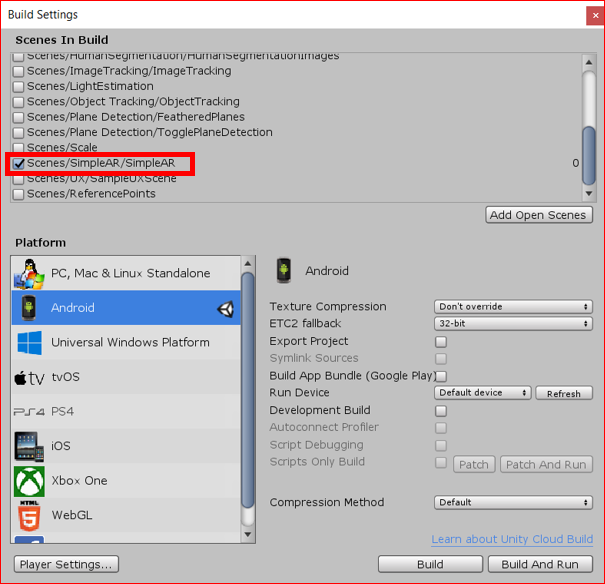This screenshot has width=605, height=584.
Task: Click the Android phone icon in platform list
Action: tap(29, 308)
